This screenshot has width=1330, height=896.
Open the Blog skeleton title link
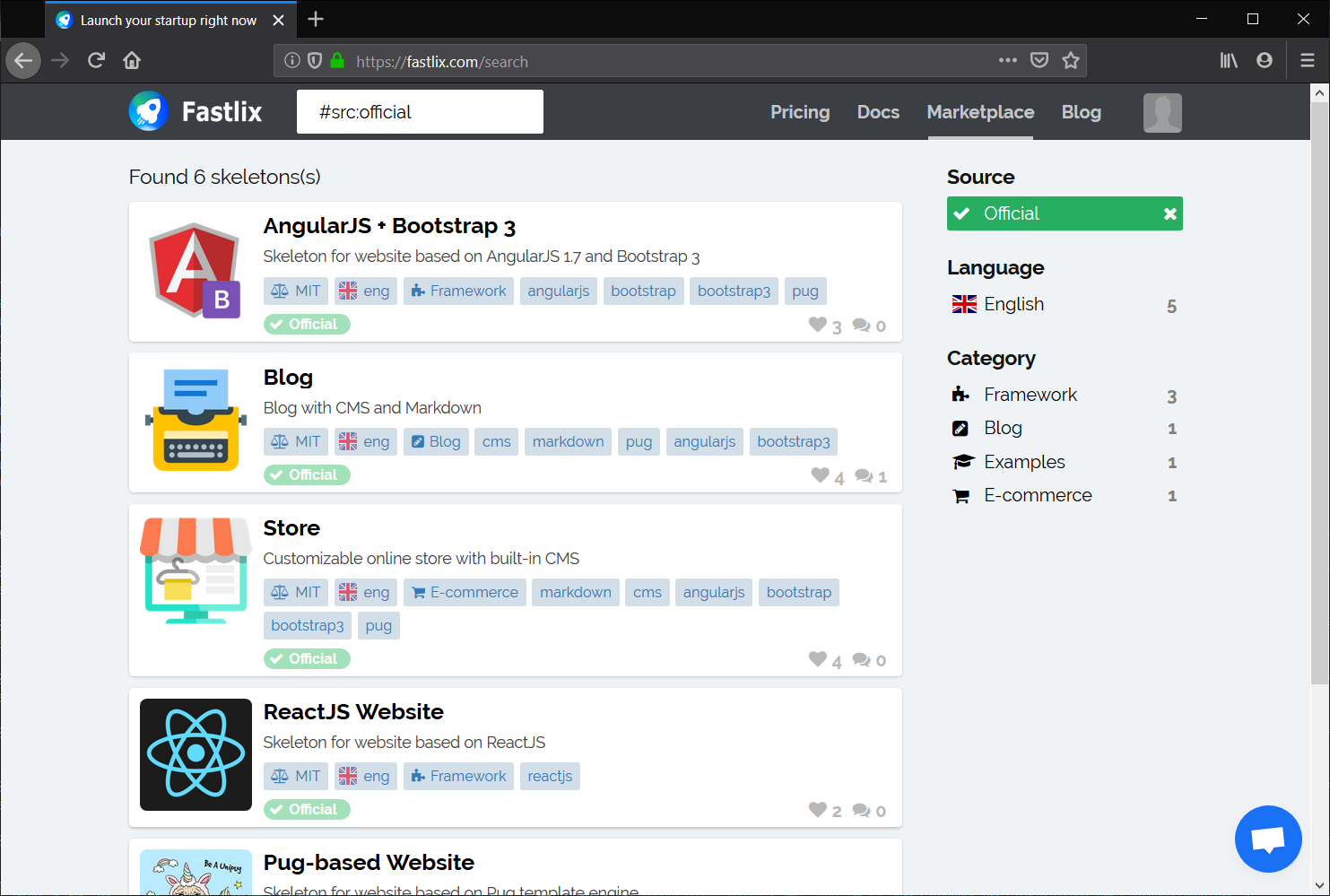point(288,378)
